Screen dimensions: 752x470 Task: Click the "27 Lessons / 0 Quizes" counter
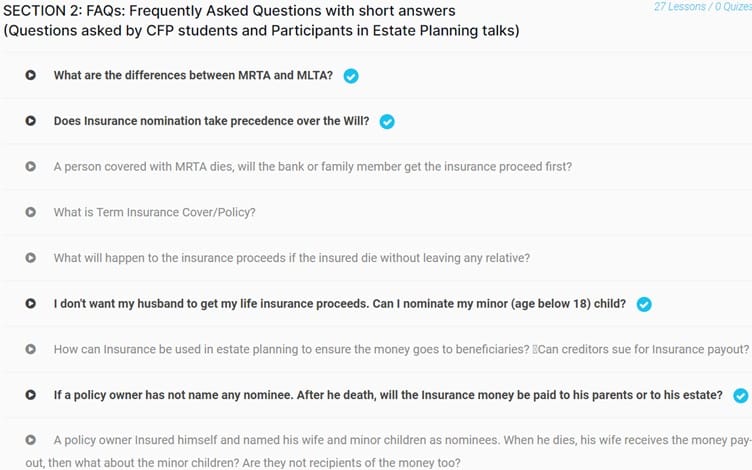[701, 6]
